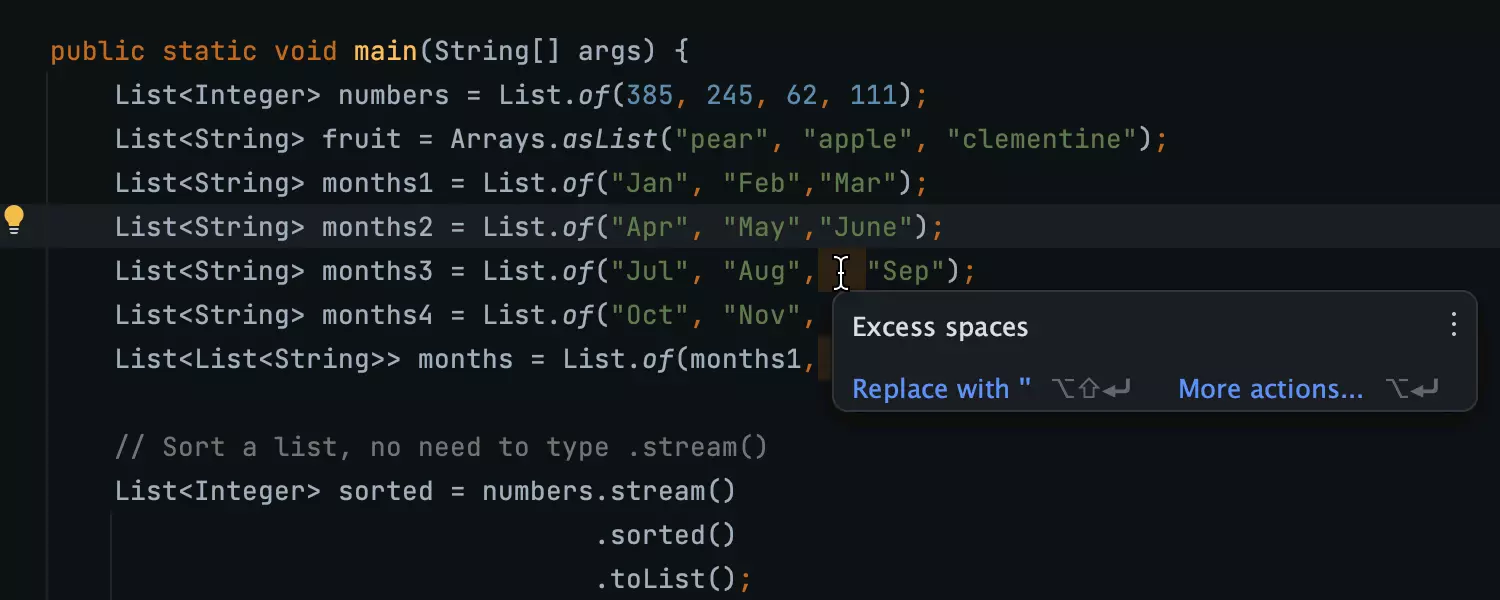Click the 'Sort a list' comment line
The image size is (1500, 600).
[440, 447]
